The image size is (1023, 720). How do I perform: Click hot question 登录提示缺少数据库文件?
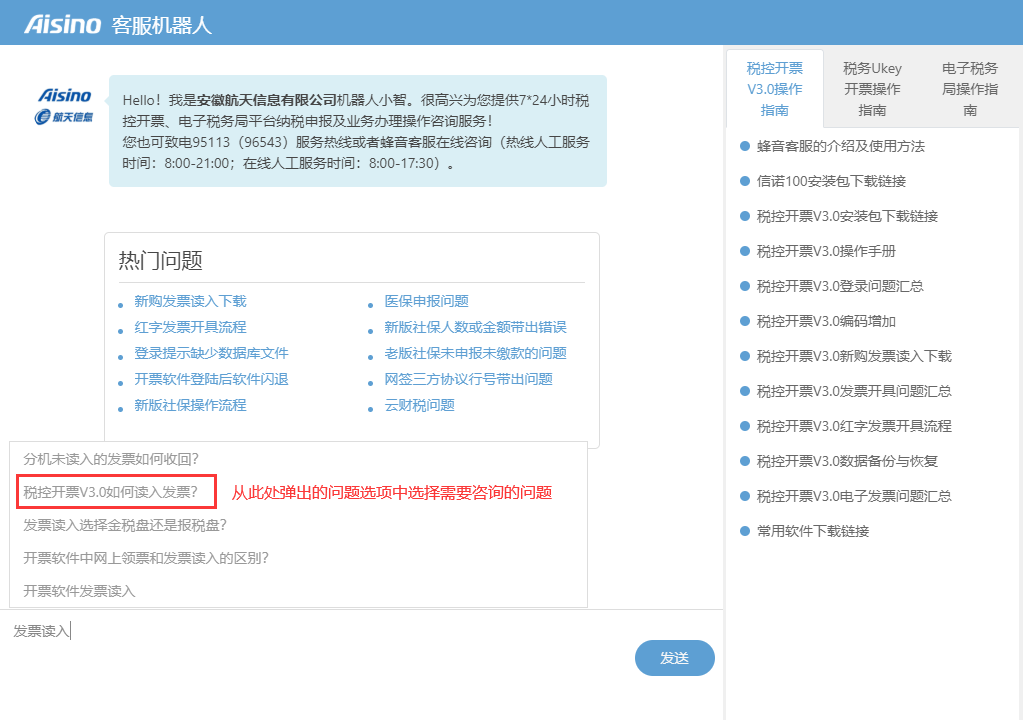click(x=211, y=353)
